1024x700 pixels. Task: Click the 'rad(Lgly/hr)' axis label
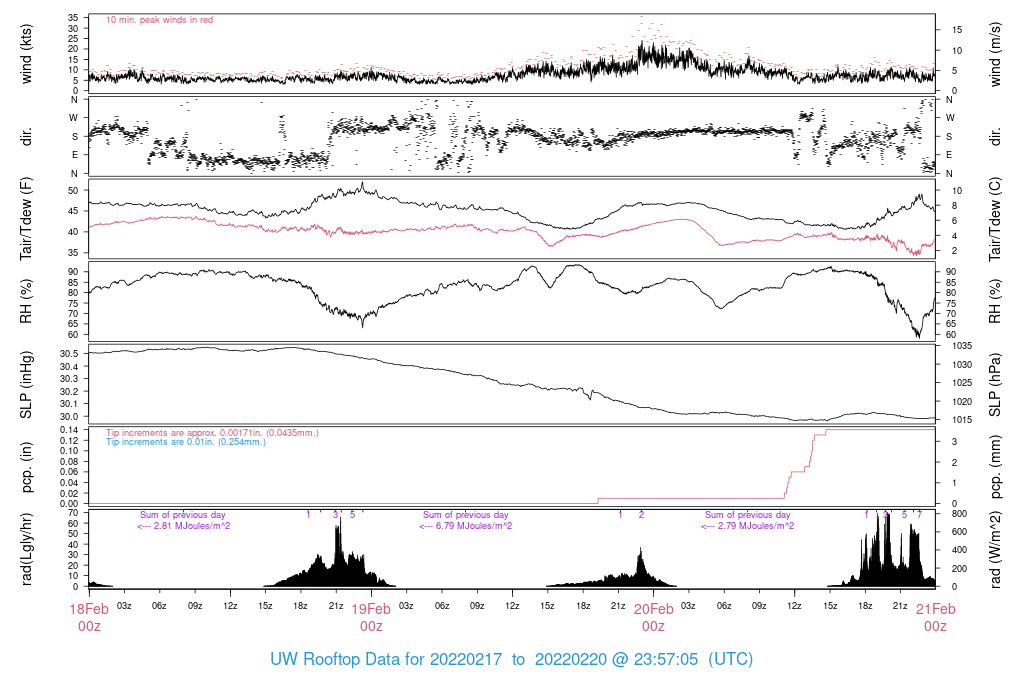(x=26, y=549)
